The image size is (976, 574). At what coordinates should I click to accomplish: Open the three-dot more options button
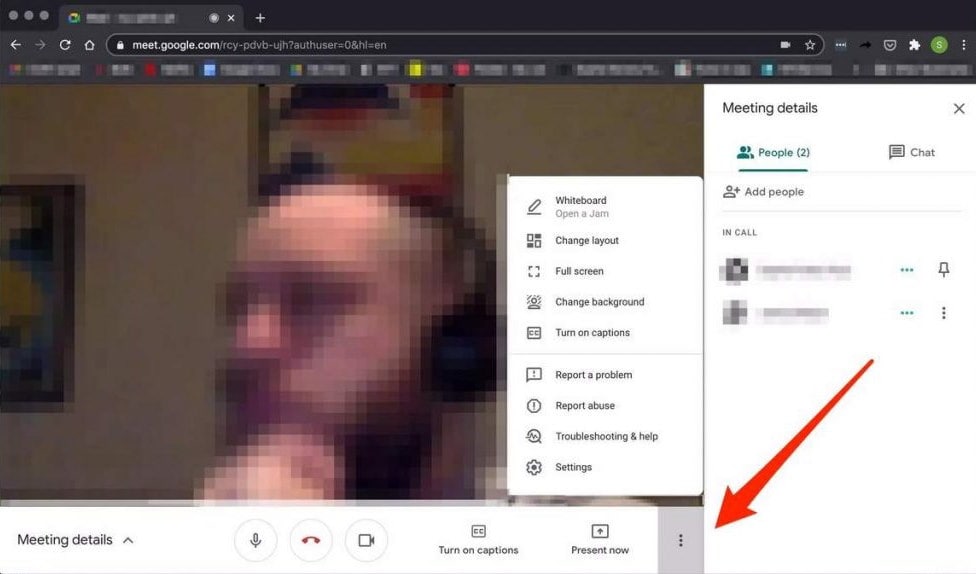(x=680, y=540)
